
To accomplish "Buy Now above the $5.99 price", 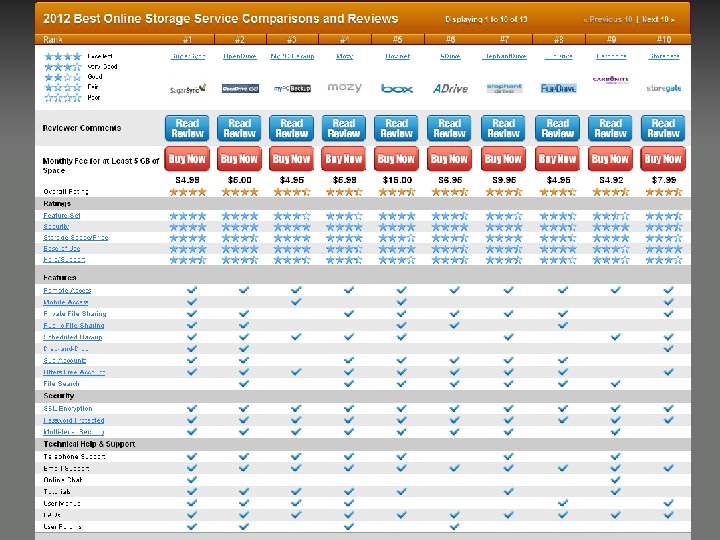I will [x=343, y=158].
